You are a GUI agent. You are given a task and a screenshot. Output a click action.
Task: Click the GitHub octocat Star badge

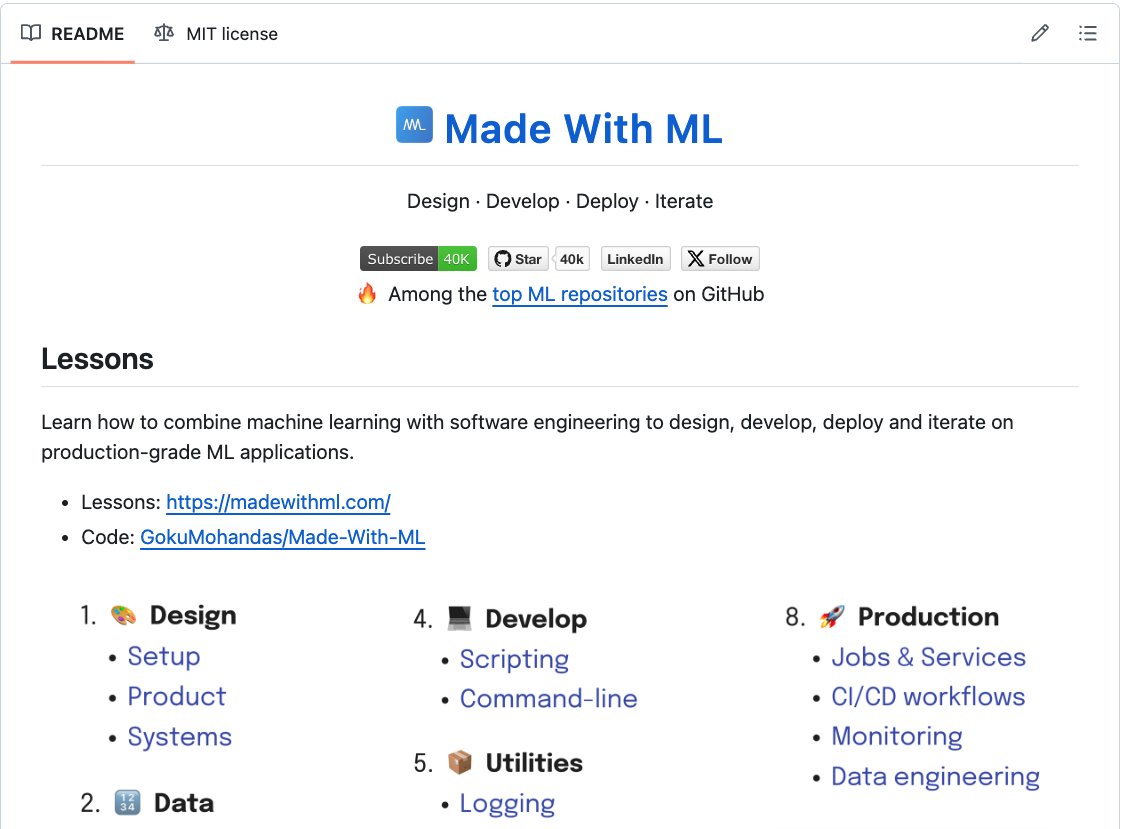(518, 259)
